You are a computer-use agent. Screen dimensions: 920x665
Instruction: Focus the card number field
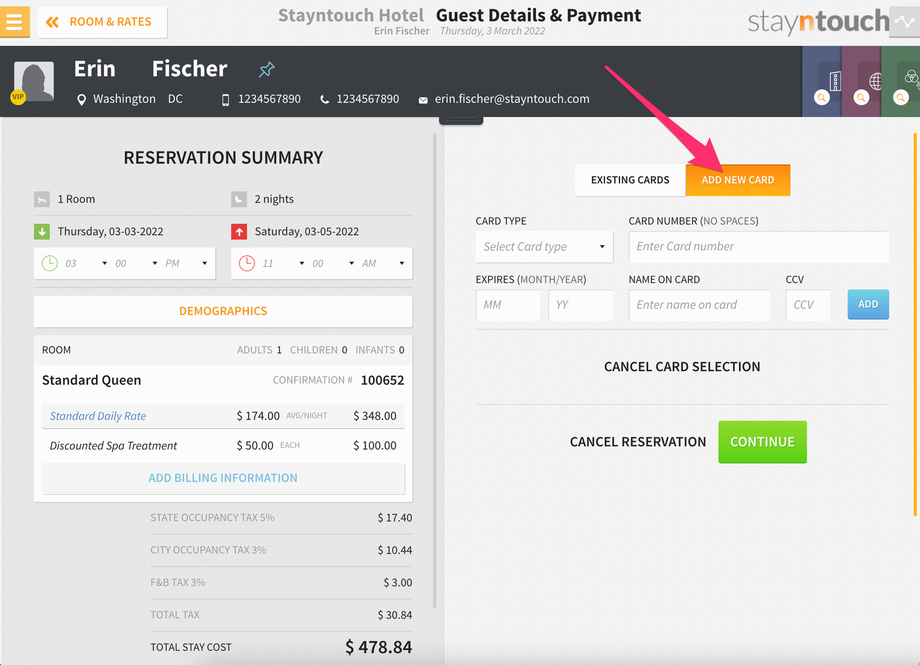(759, 247)
